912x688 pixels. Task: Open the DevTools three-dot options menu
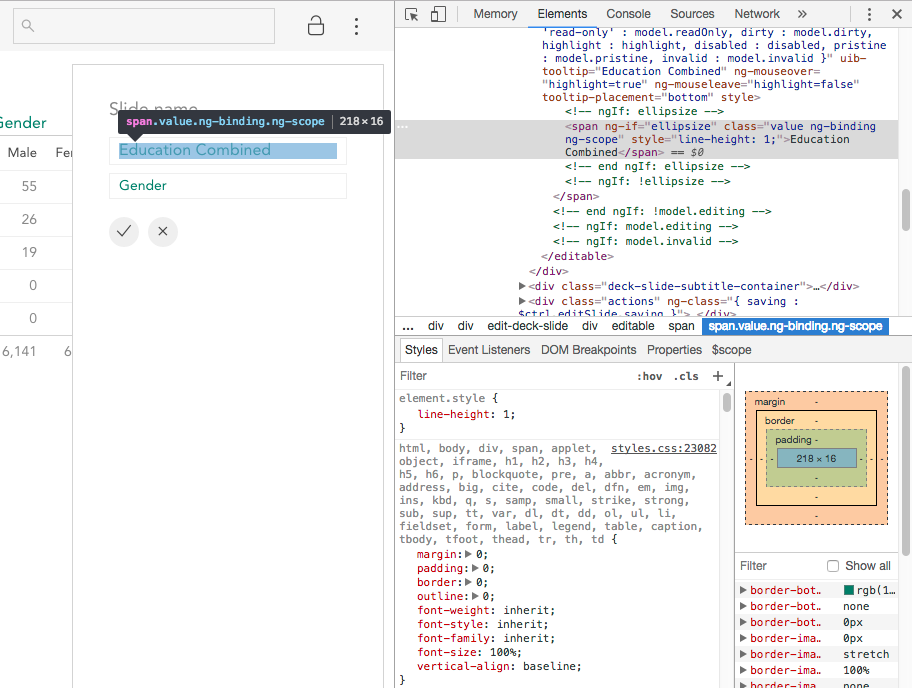pyautogui.click(x=869, y=14)
